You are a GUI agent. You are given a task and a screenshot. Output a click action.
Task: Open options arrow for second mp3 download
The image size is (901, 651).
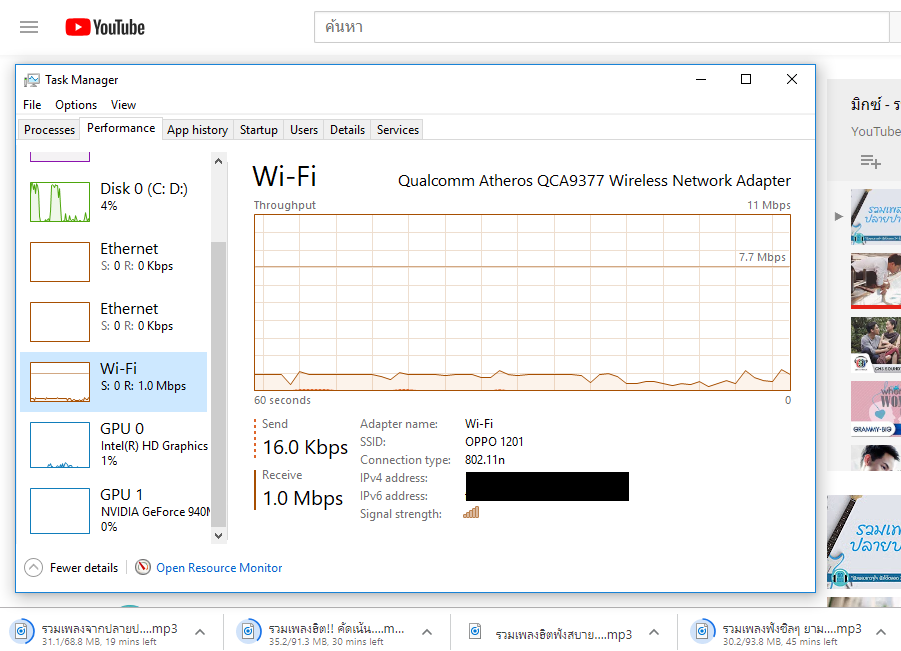(427, 632)
